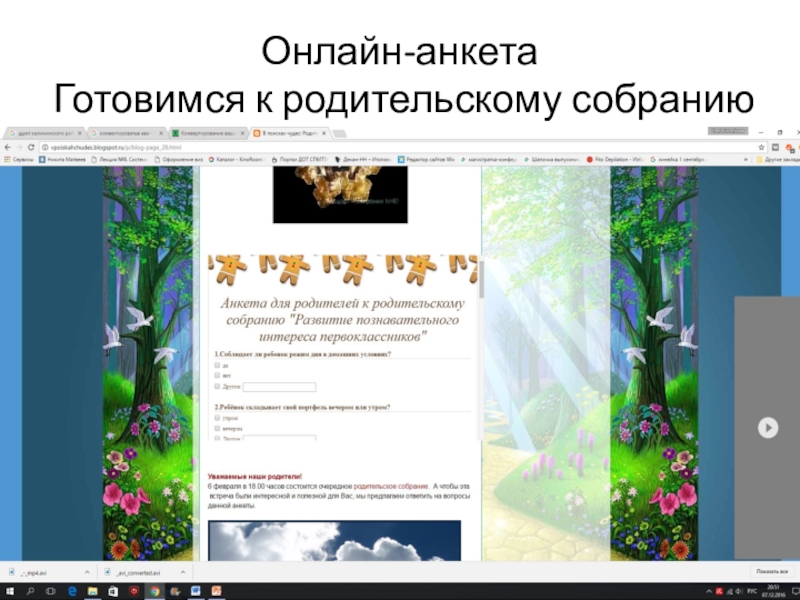
Task: Click the red extension icon by the address bar
Action: [790, 148]
